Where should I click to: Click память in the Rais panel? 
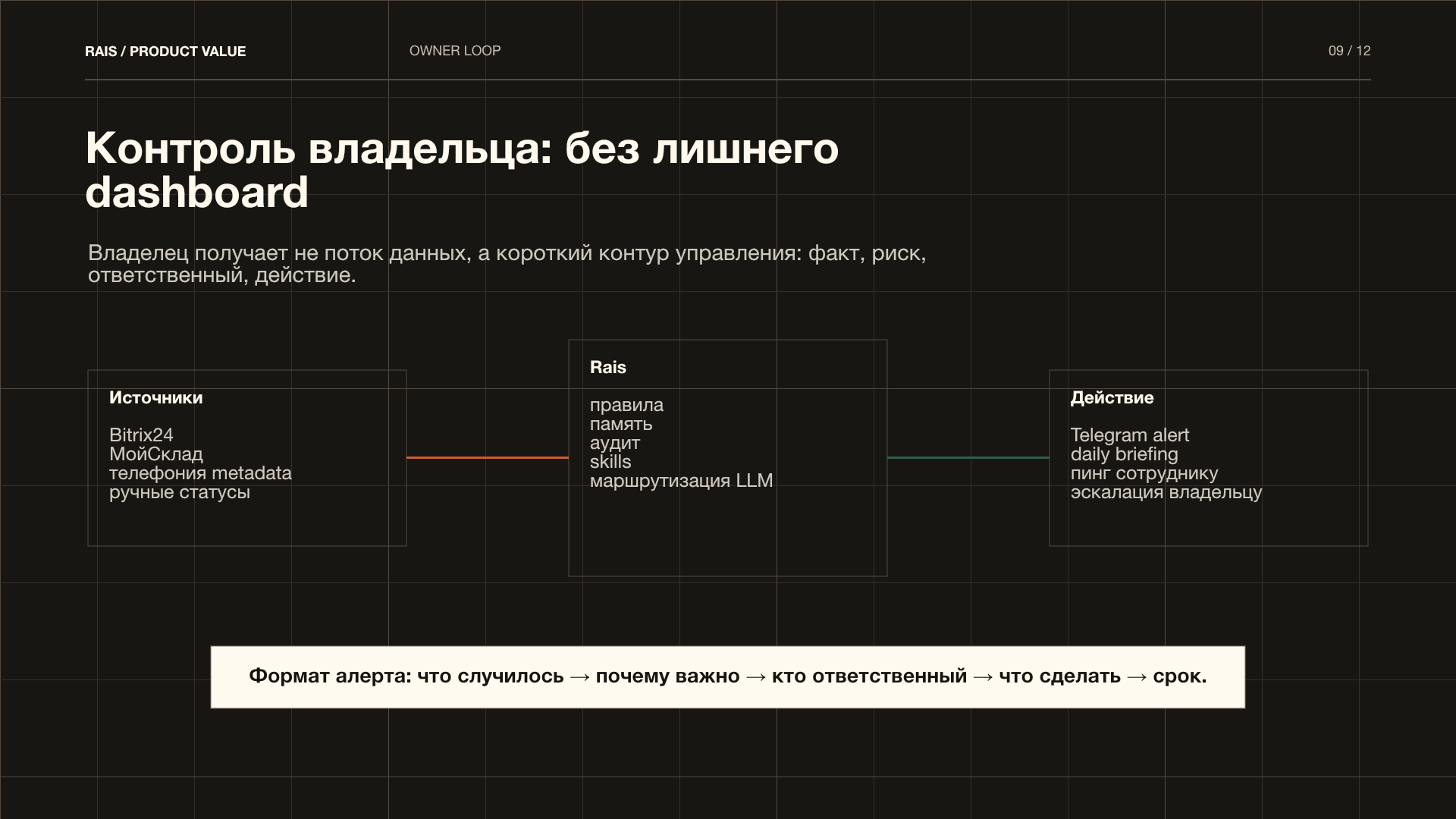tap(622, 424)
